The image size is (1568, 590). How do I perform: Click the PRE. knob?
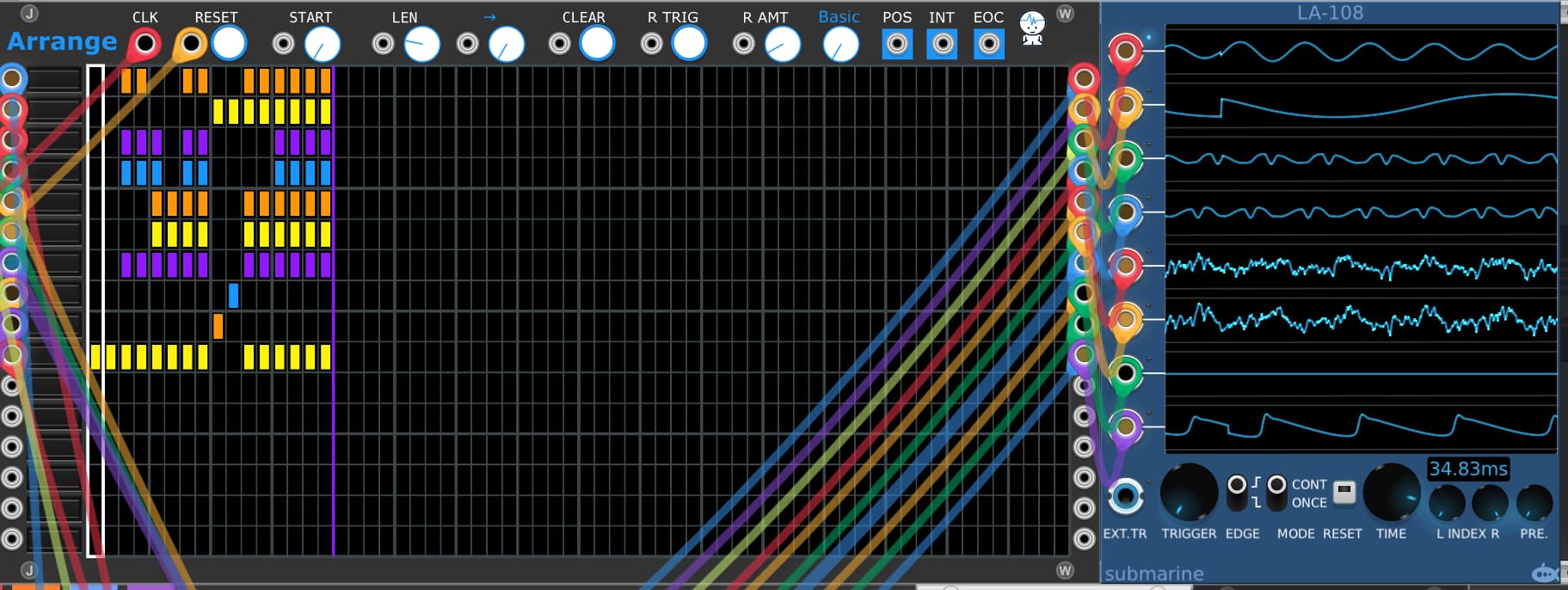click(x=1534, y=503)
